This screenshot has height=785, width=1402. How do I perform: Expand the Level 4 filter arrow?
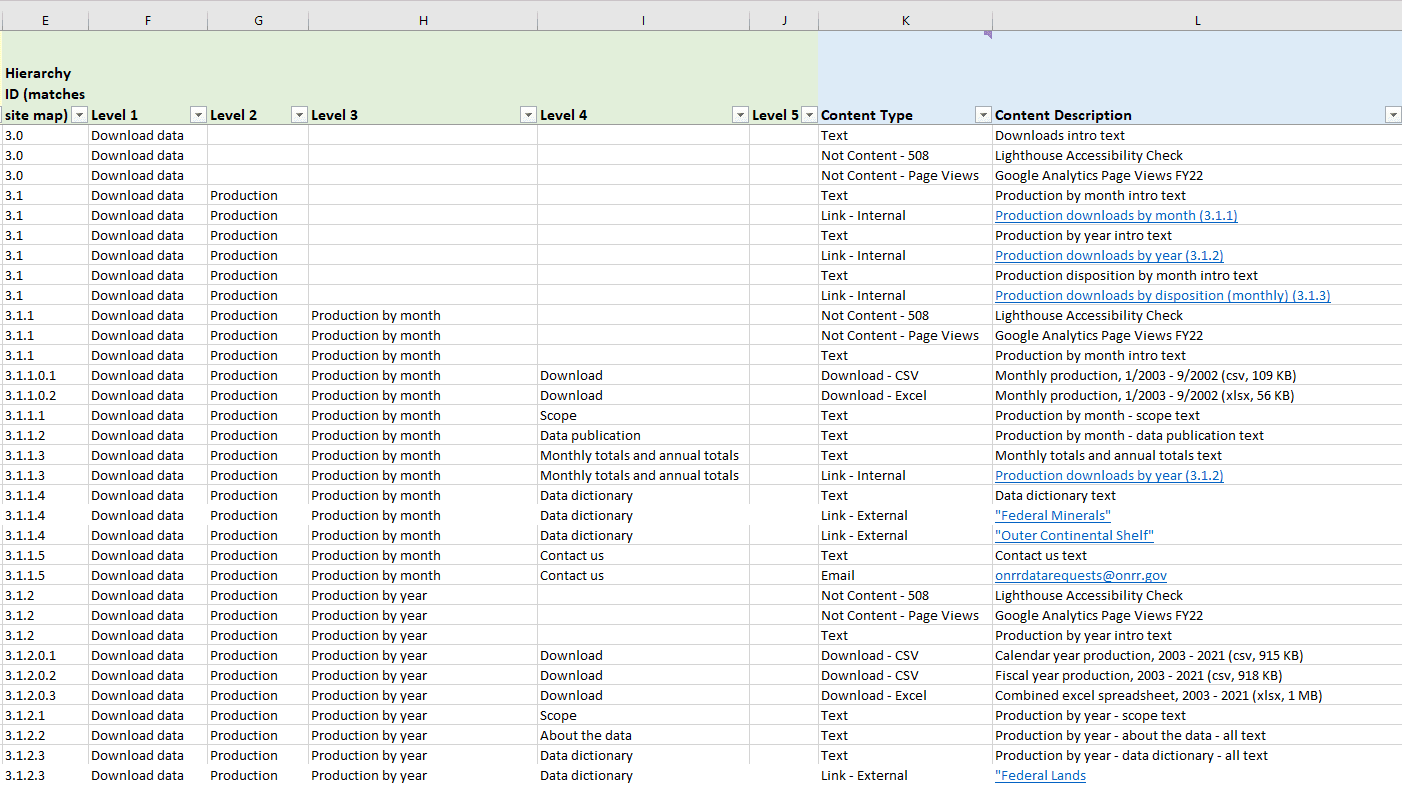[740, 115]
